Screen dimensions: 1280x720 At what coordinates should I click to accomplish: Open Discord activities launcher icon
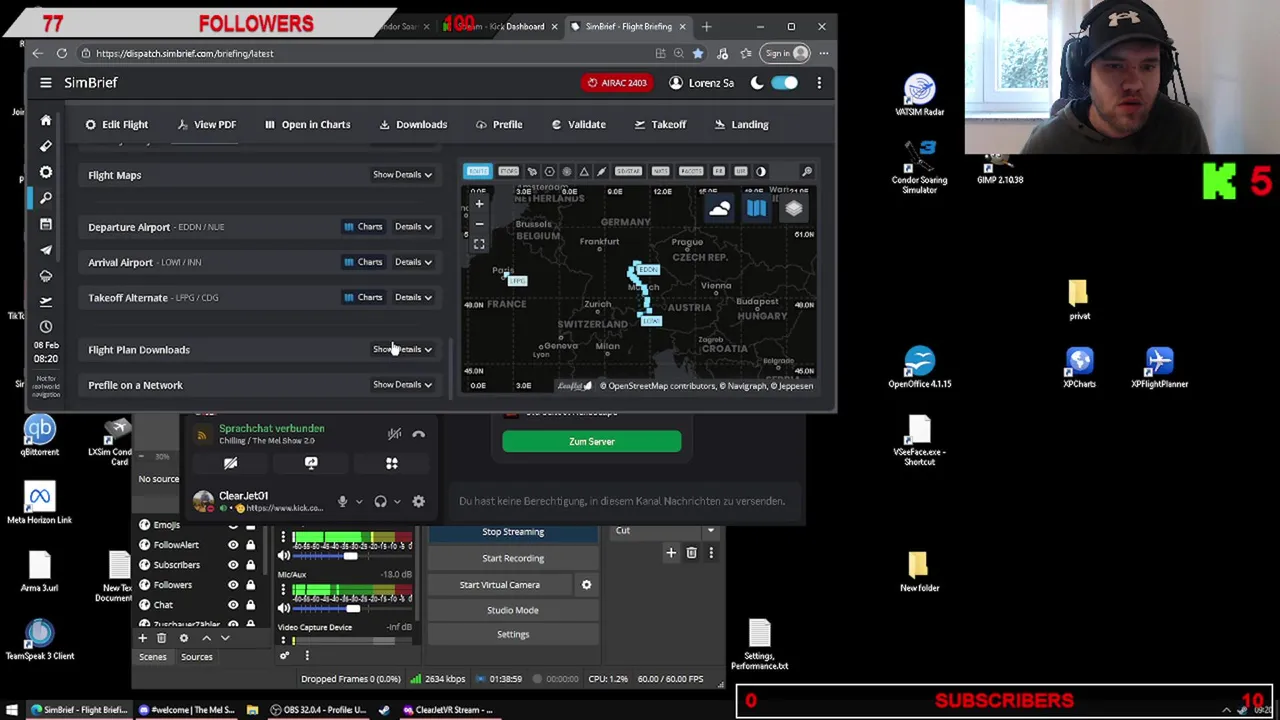[x=391, y=463]
